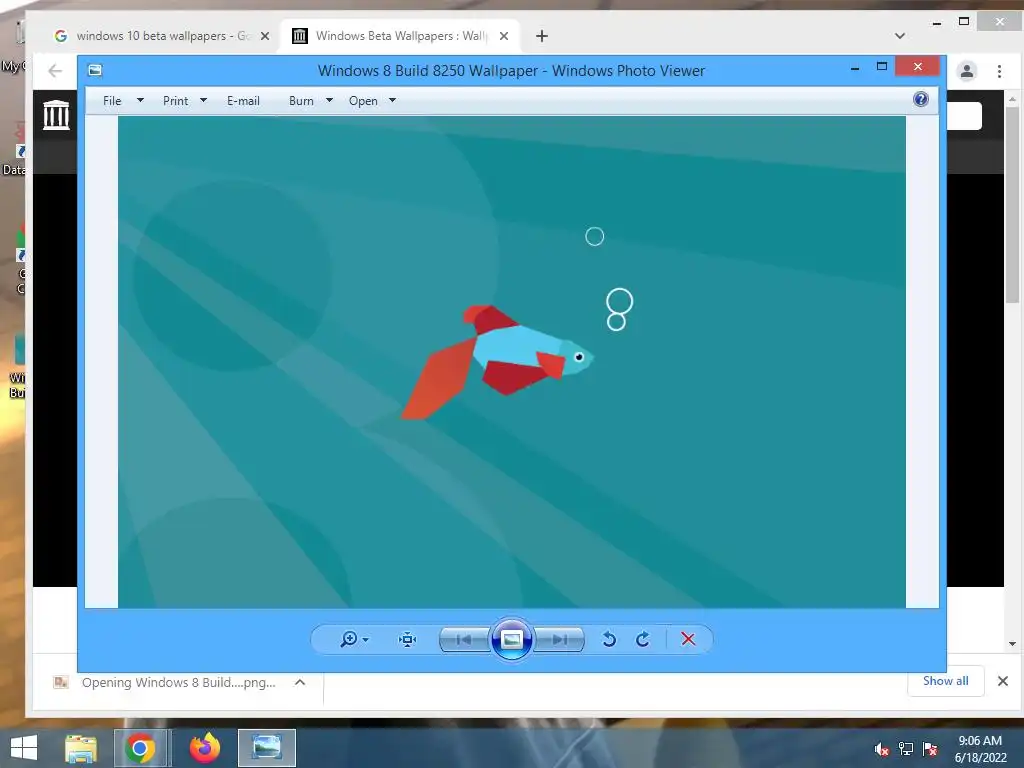Screen dimensions: 1024x768
Task: Open the zoom magnifier in Photo Viewer
Action: click(x=349, y=639)
